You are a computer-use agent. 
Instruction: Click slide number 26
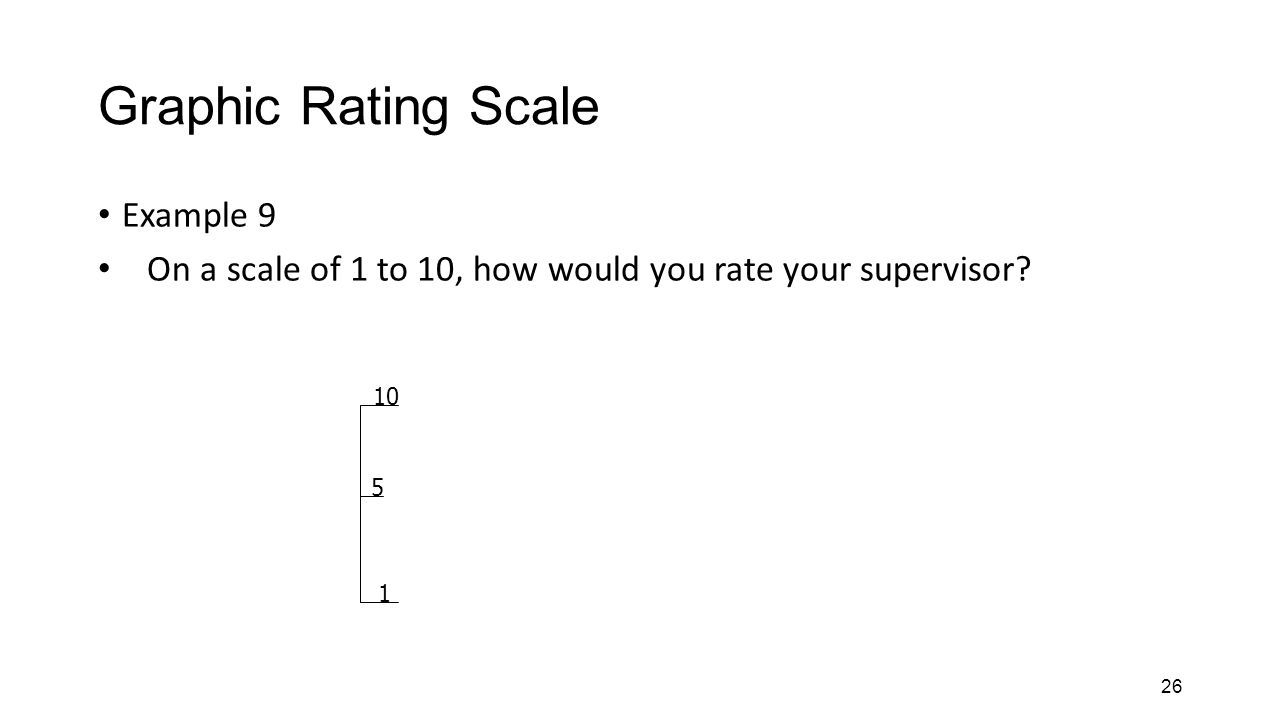1172,686
